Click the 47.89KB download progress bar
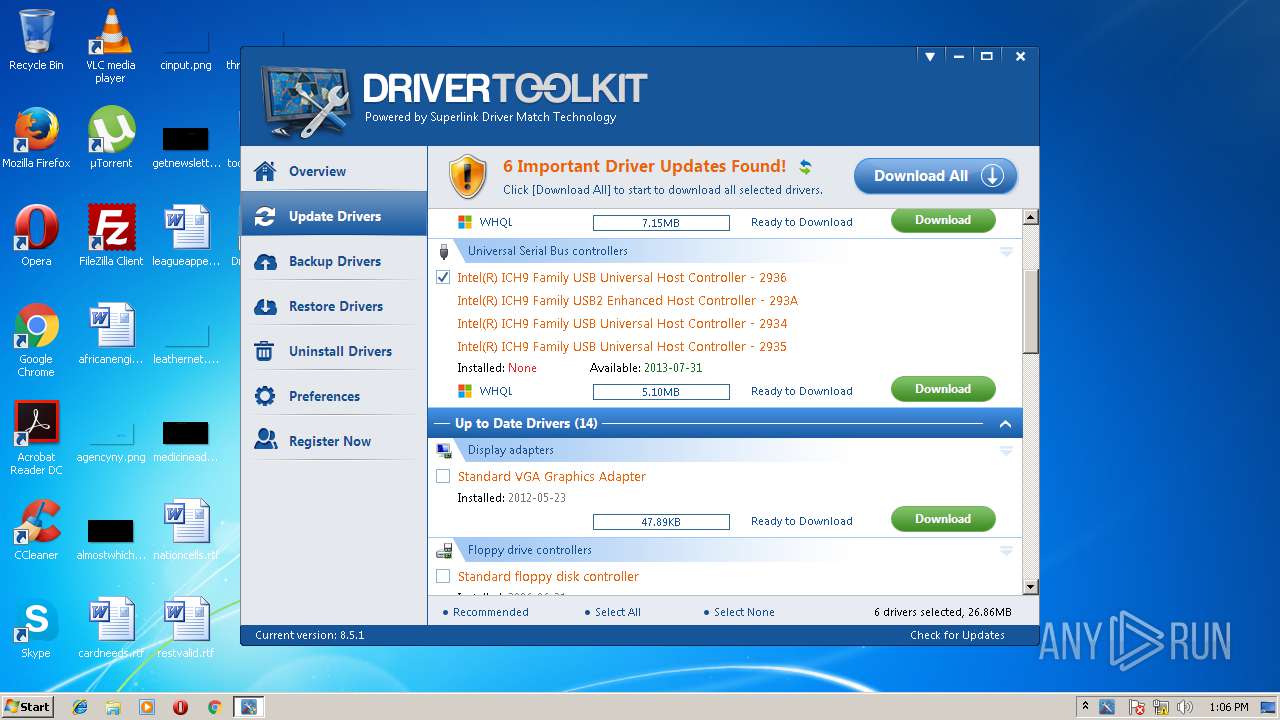The image size is (1280, 720). 661,522
